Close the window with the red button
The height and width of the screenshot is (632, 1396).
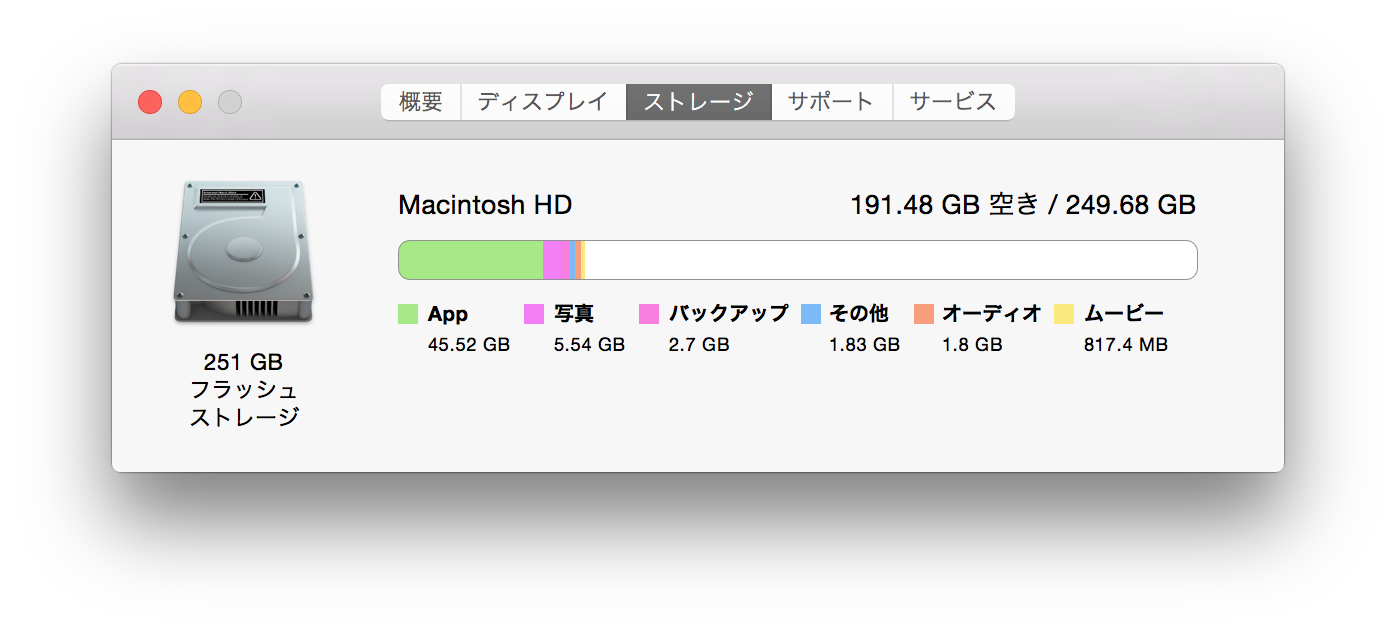coord(150,102)
